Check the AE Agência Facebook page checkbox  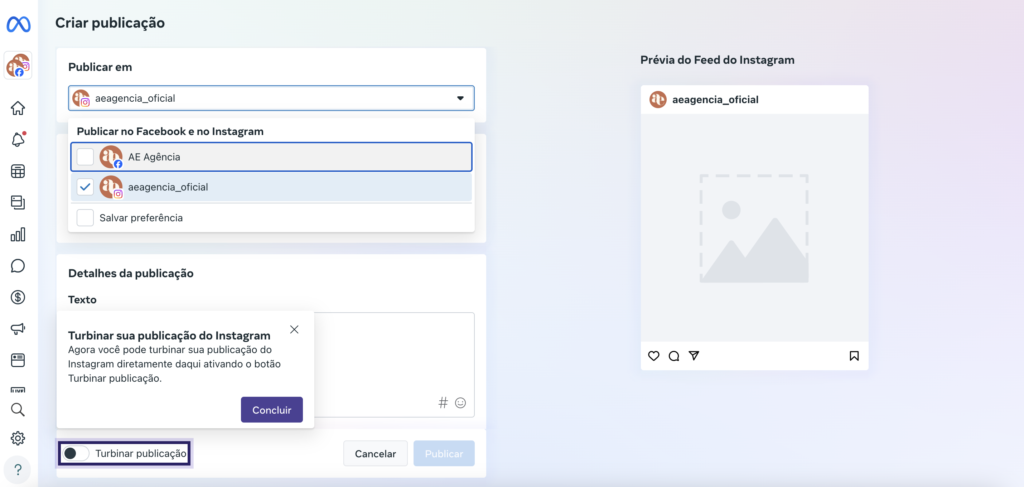[x=86, y=157]
